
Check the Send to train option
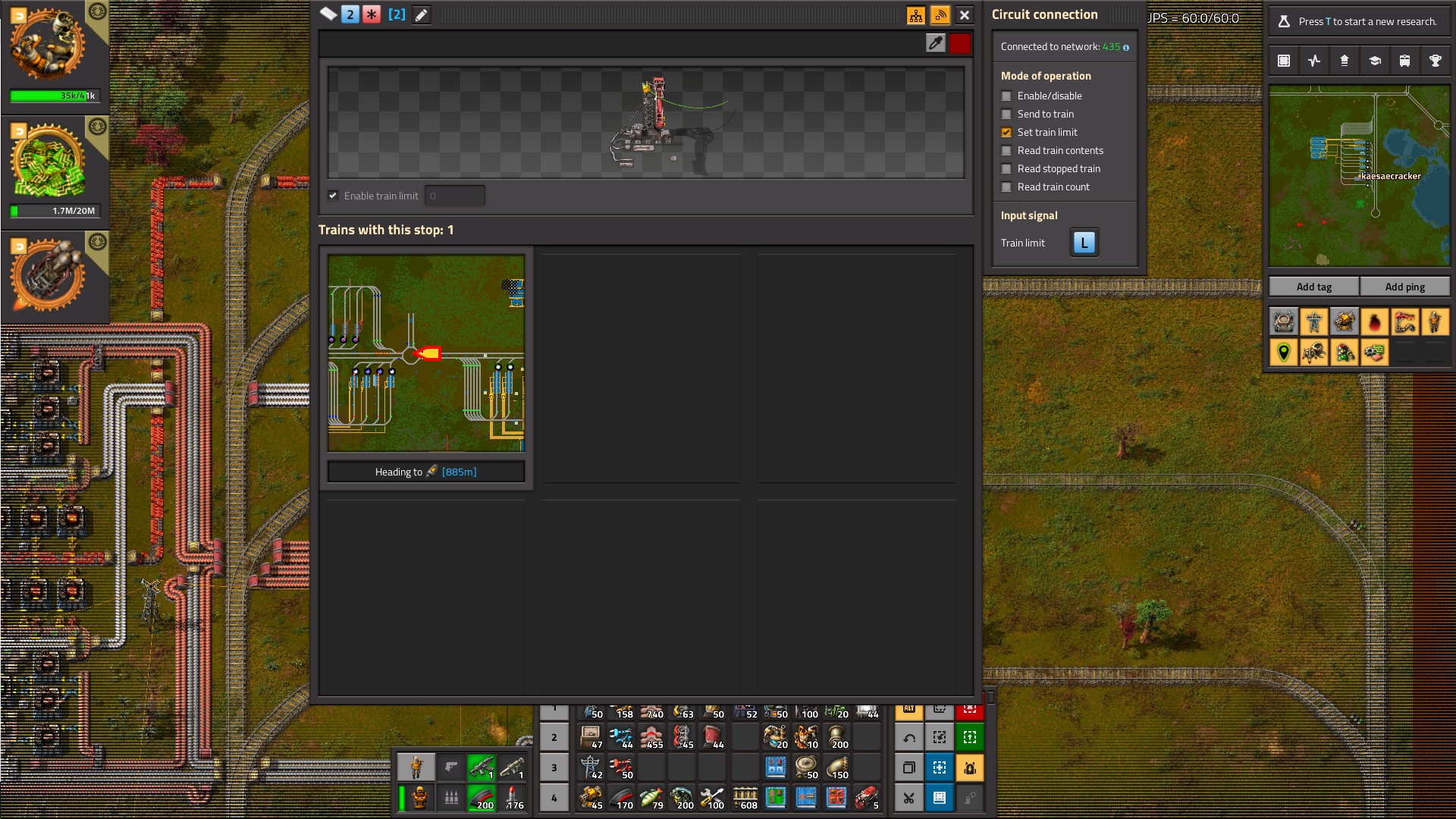click(1006, 115)
